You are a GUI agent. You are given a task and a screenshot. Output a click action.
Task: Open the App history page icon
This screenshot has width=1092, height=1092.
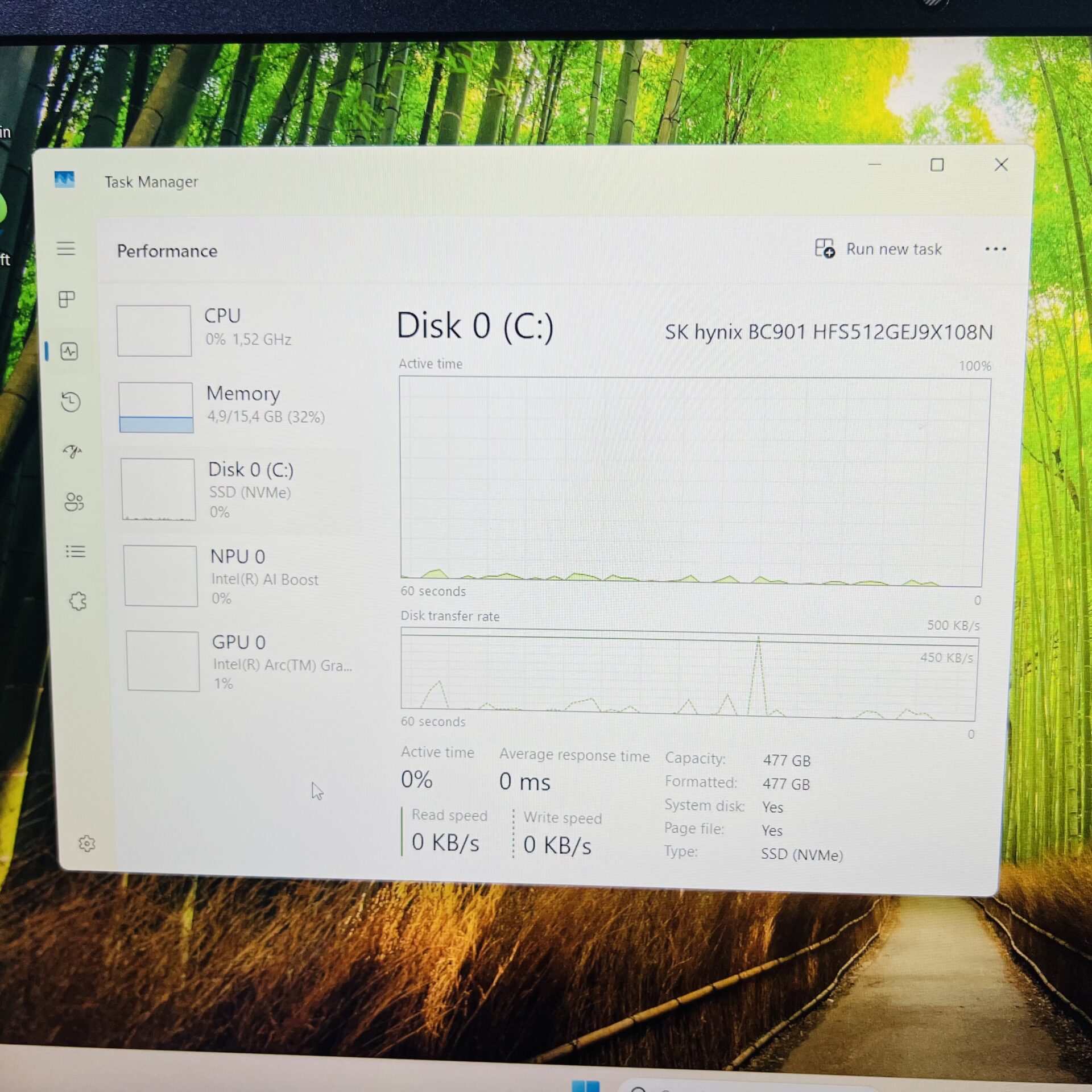click(x=71, y=402)
